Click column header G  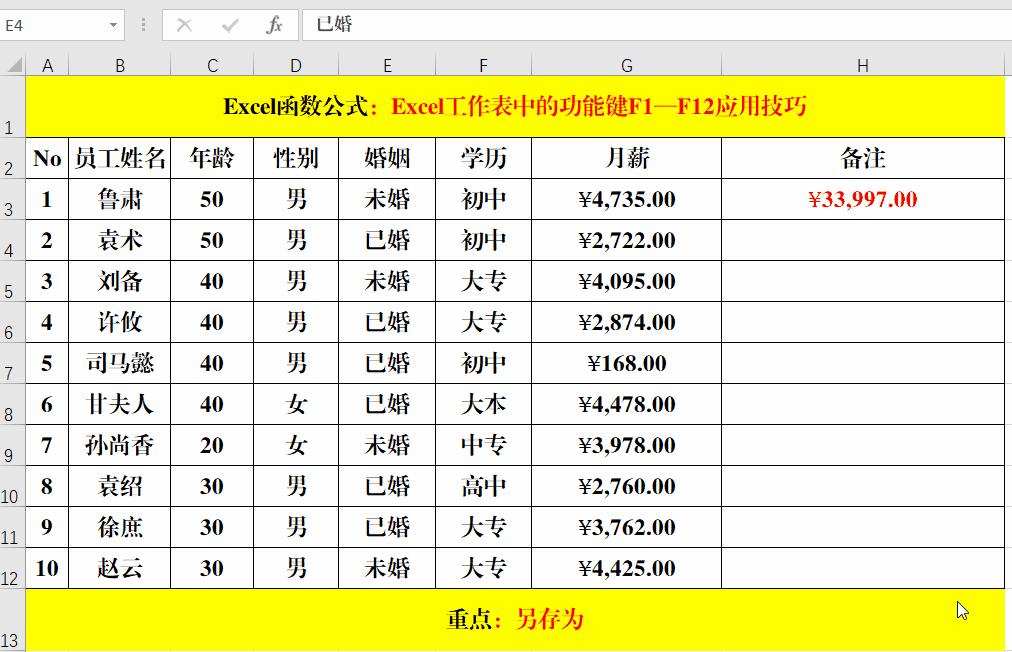point(627,65)
